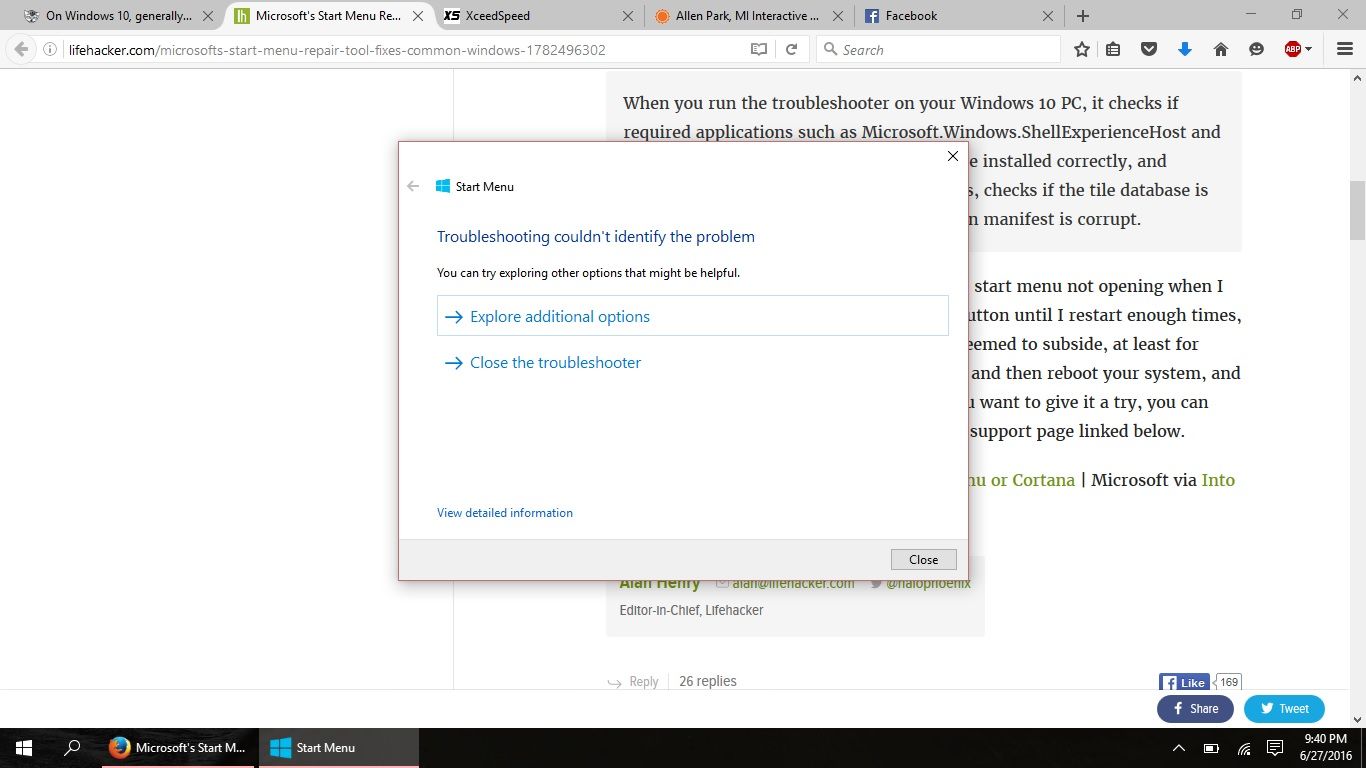
Task: Like the article on Facebook
Action: (x=1184, y=682)
